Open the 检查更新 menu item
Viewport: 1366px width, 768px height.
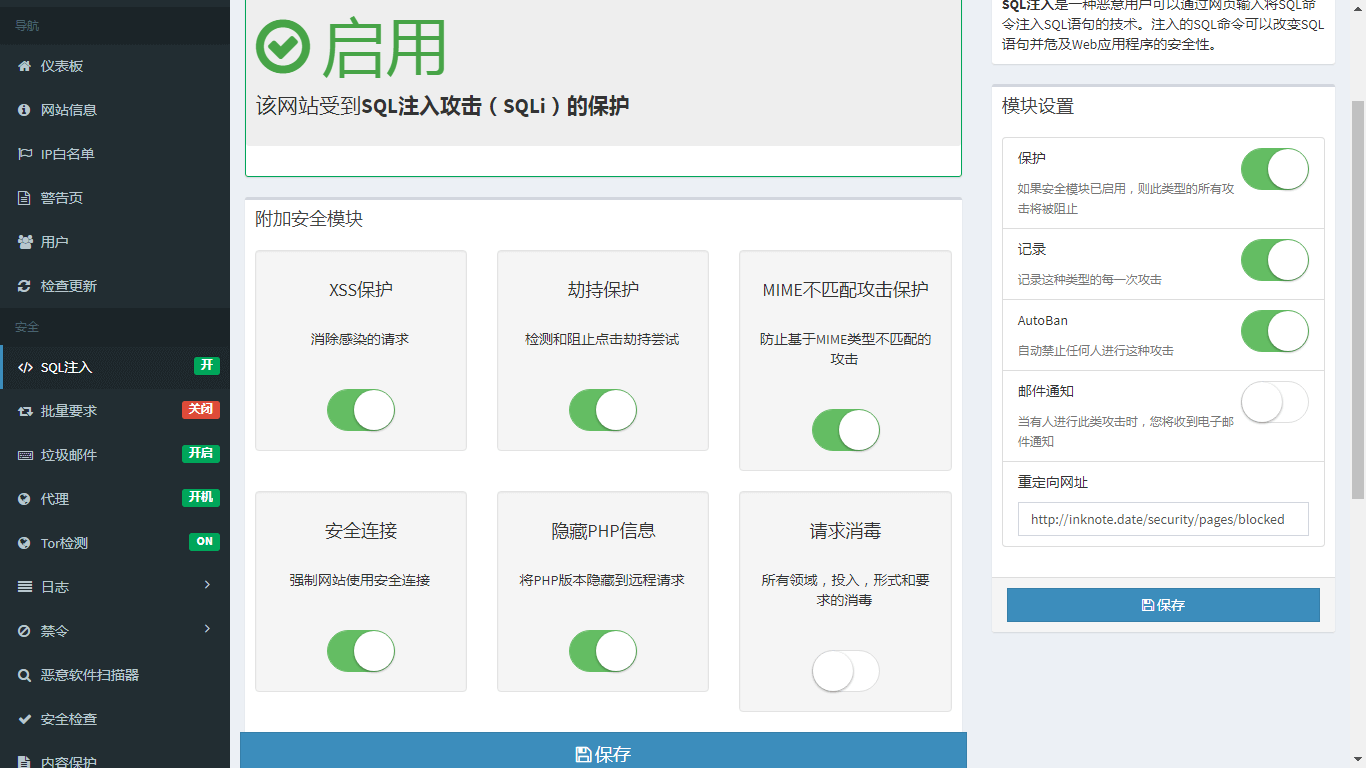coord(115,286)
